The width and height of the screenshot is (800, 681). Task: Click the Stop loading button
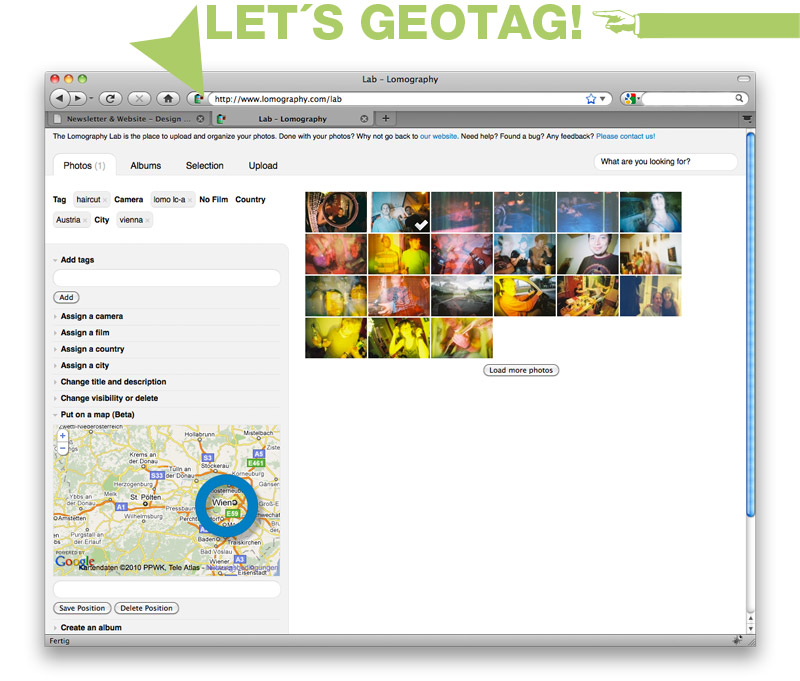139,98
